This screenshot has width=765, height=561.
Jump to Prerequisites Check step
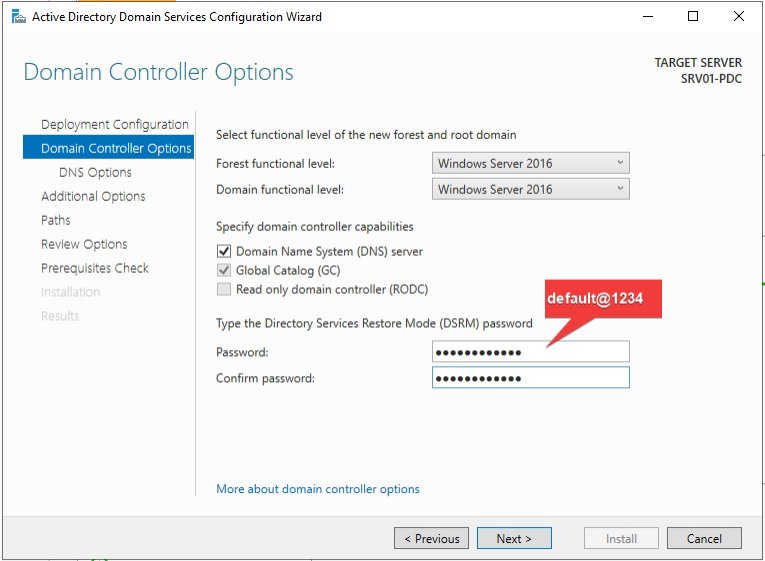(x=94, y=268)
